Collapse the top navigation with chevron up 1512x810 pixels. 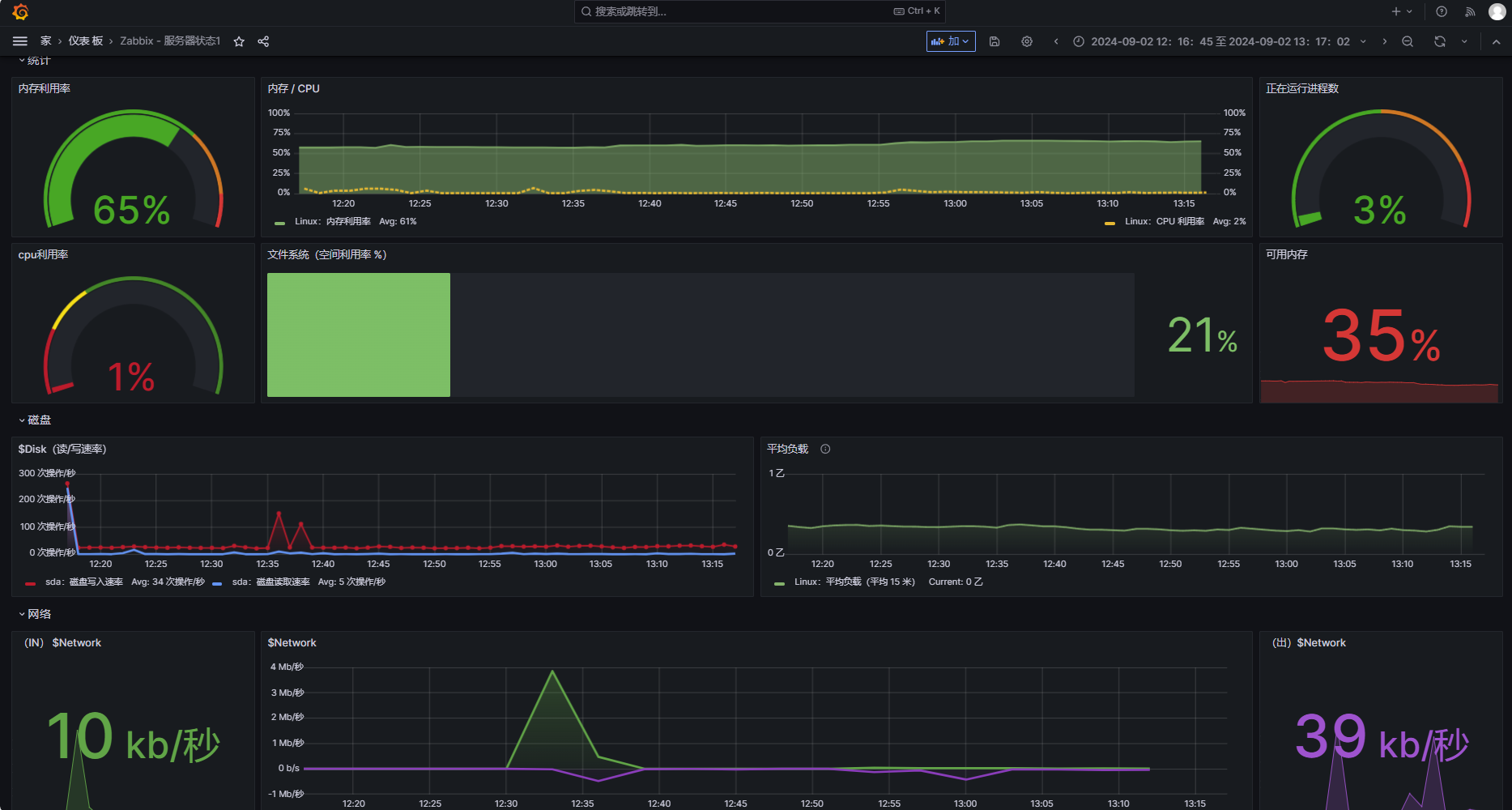[1496, 41]
